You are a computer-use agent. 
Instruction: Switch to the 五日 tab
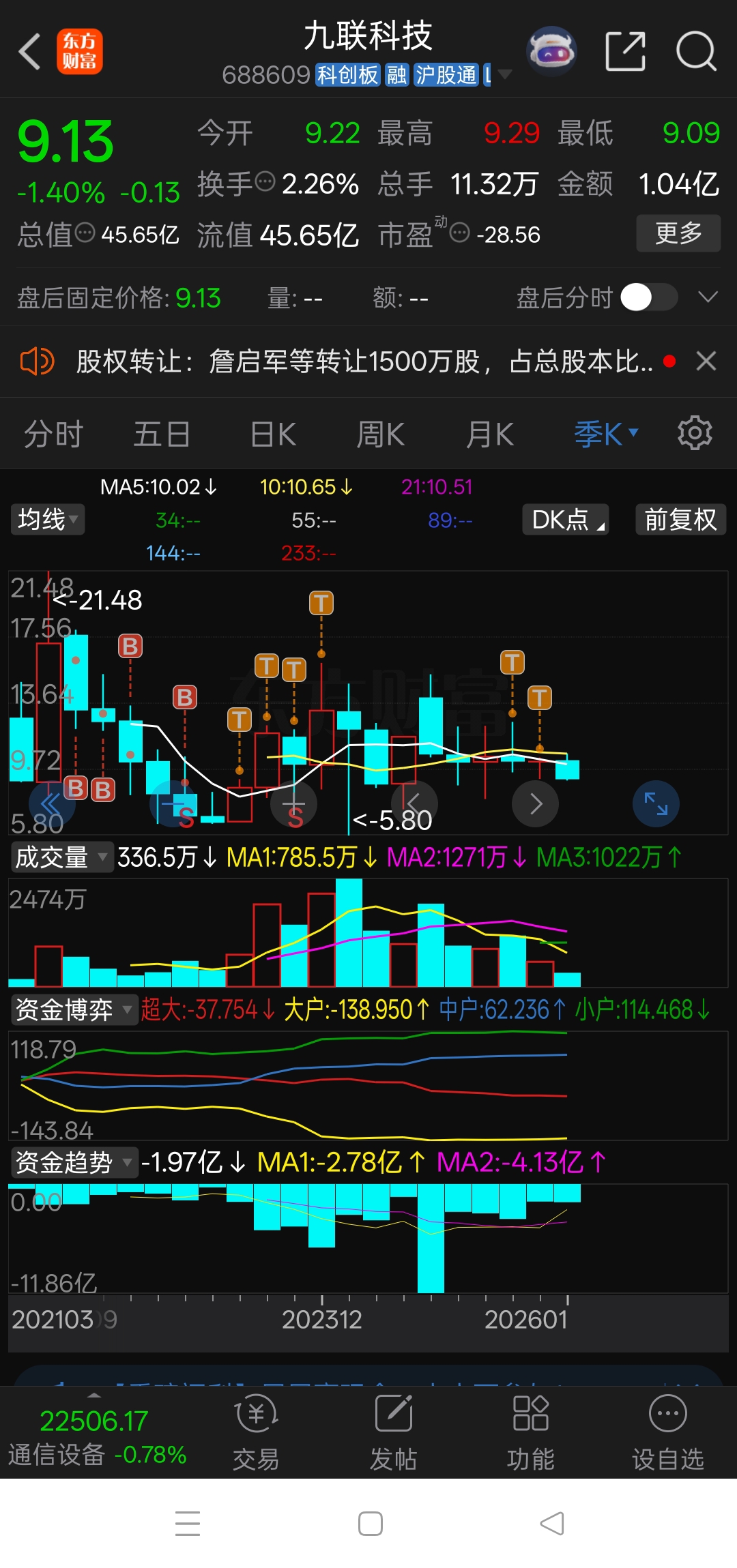pyautogui.click(x=162, y=434)
